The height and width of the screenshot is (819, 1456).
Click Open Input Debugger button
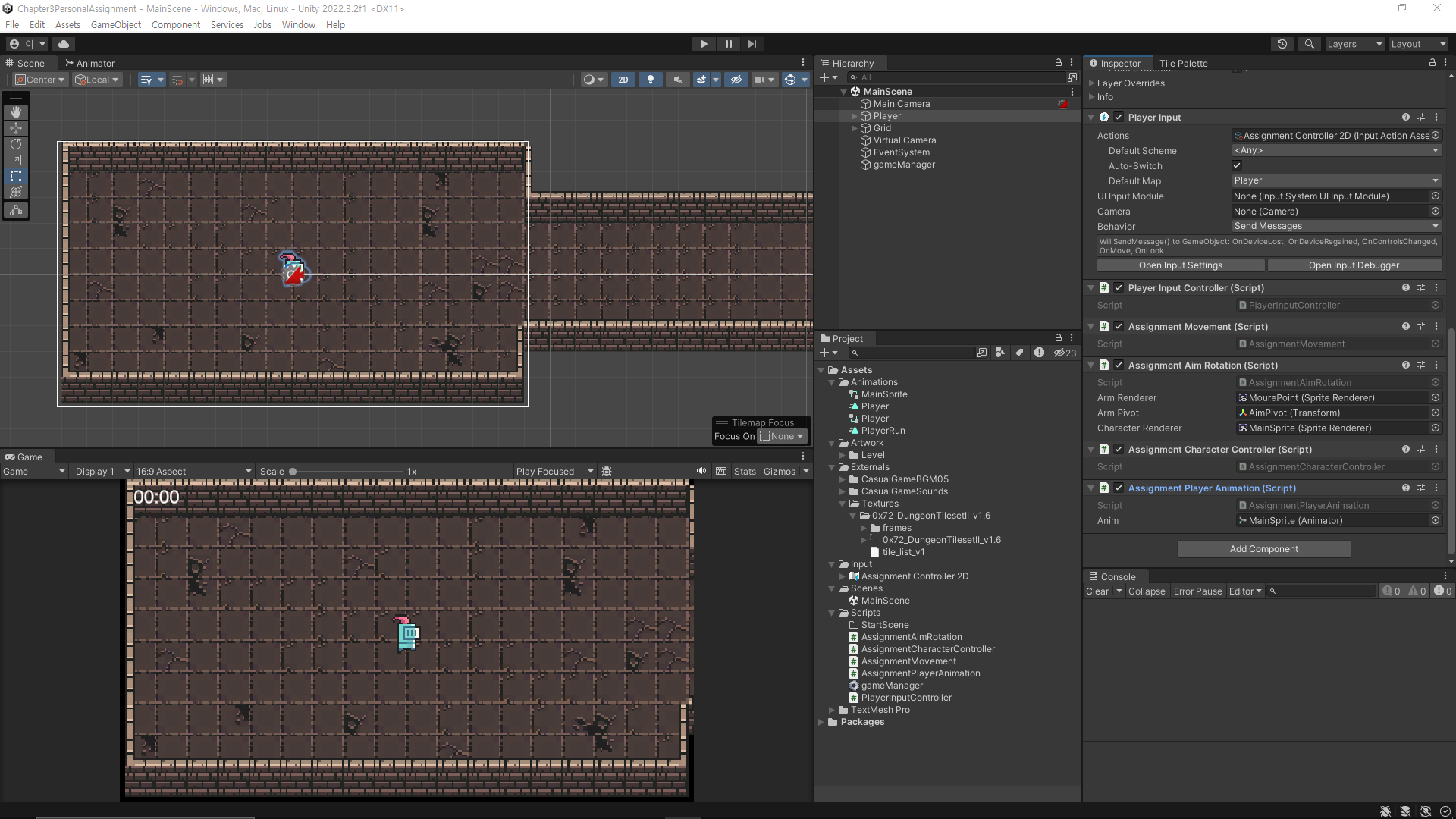(x=1354, y=265)
